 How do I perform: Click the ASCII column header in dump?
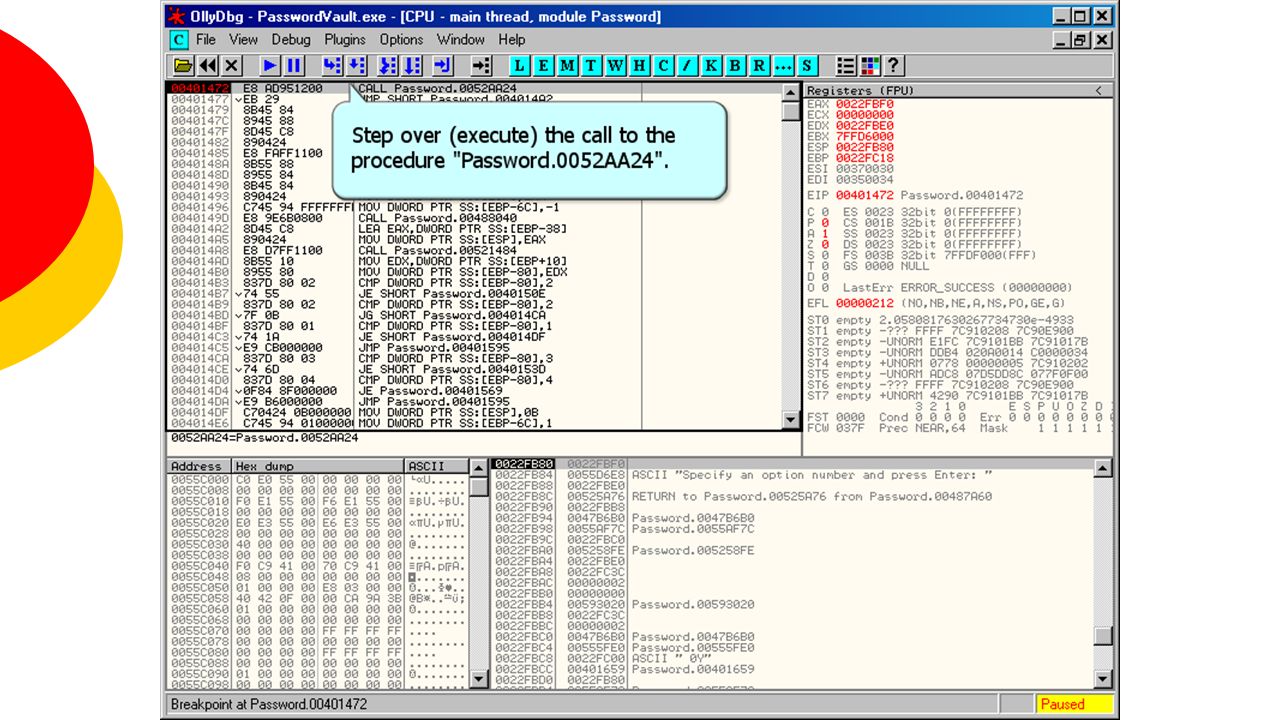(437, 466)
